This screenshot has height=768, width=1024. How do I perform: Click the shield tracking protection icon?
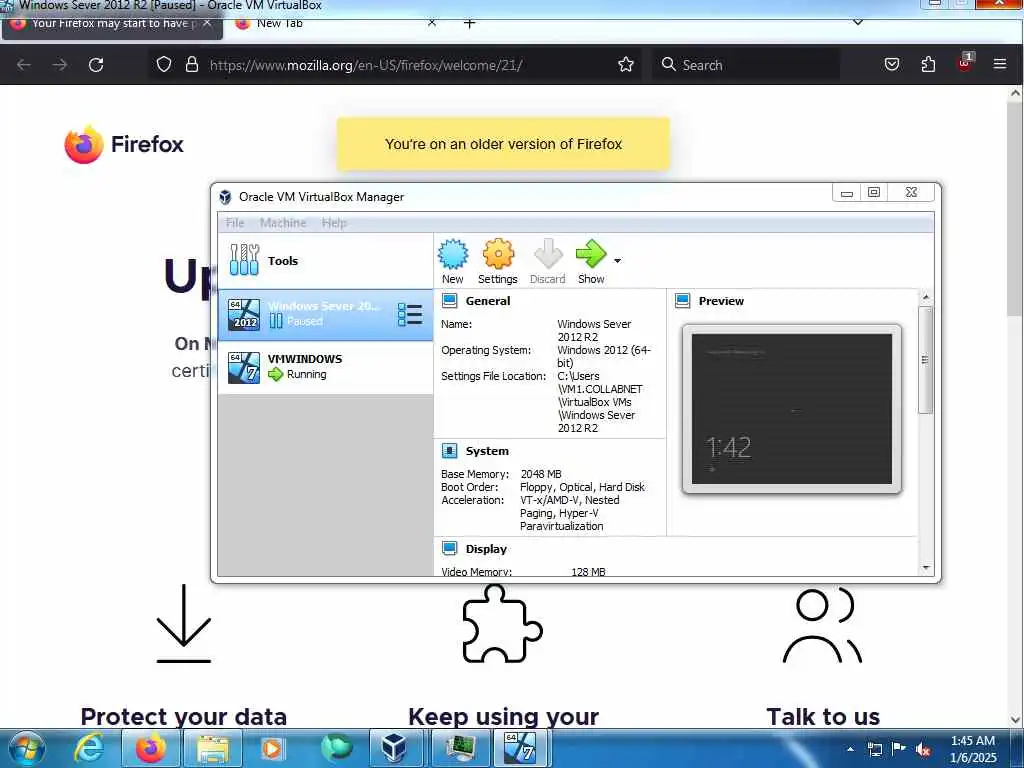pos(164,65)
